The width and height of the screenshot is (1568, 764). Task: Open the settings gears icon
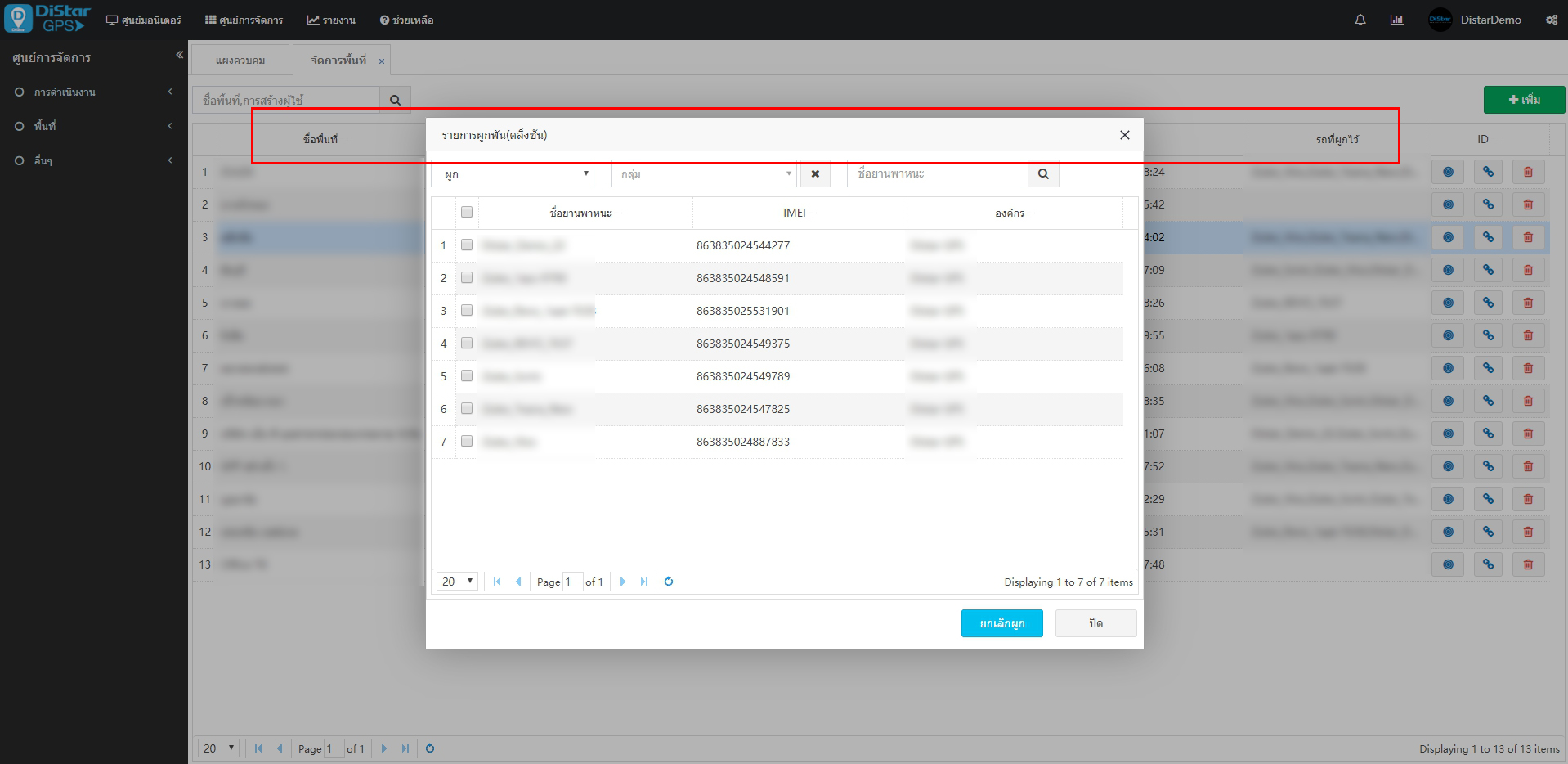1551,20
